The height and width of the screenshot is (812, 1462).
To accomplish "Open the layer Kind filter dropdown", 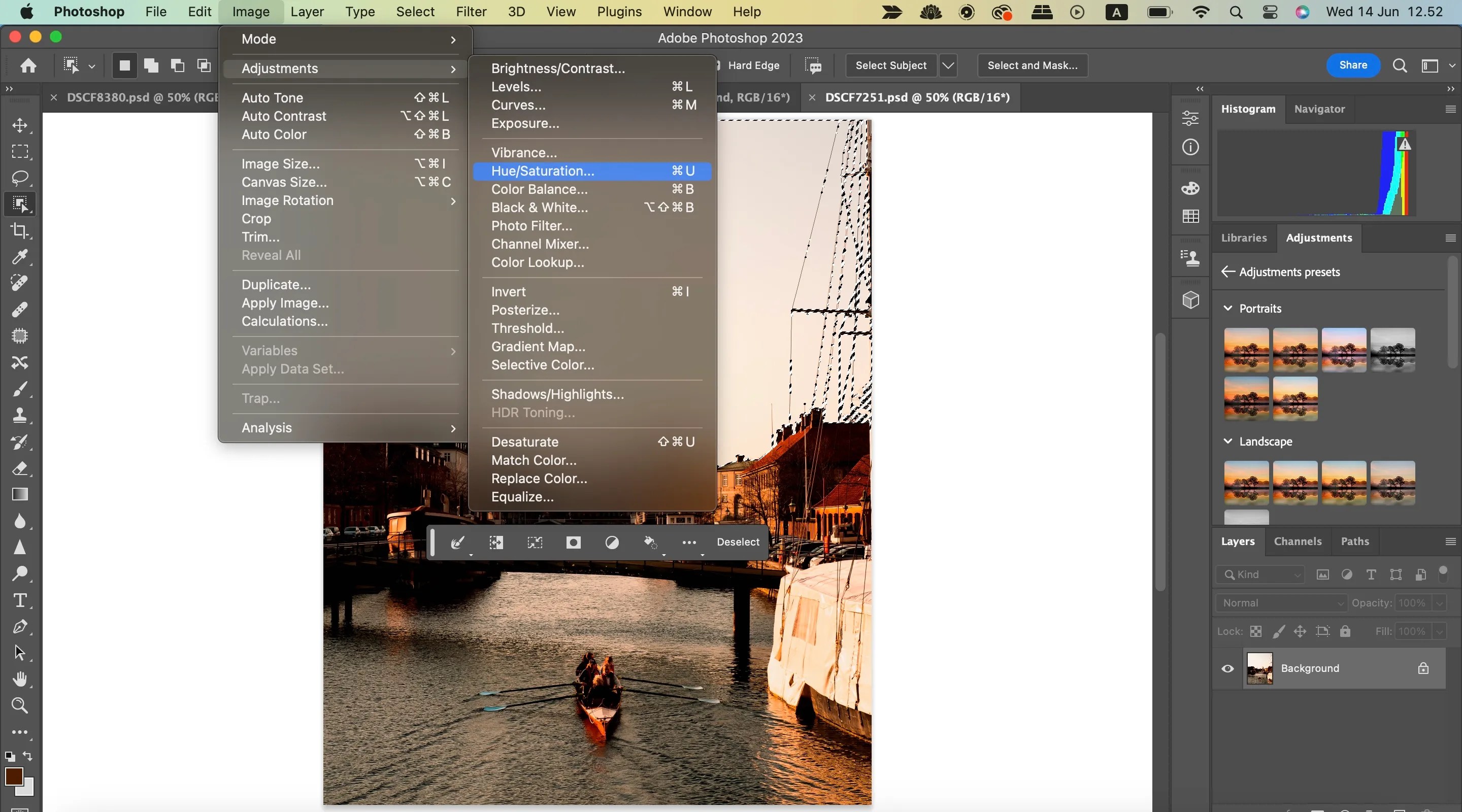I will 1260,575.
